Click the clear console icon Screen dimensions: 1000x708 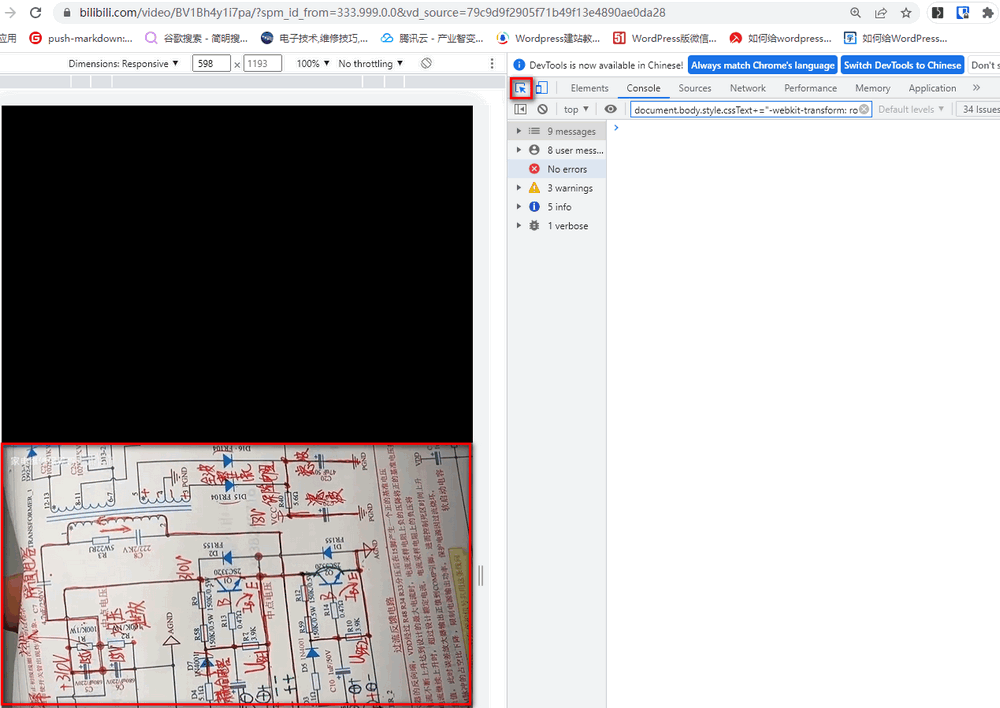(542, 109)
